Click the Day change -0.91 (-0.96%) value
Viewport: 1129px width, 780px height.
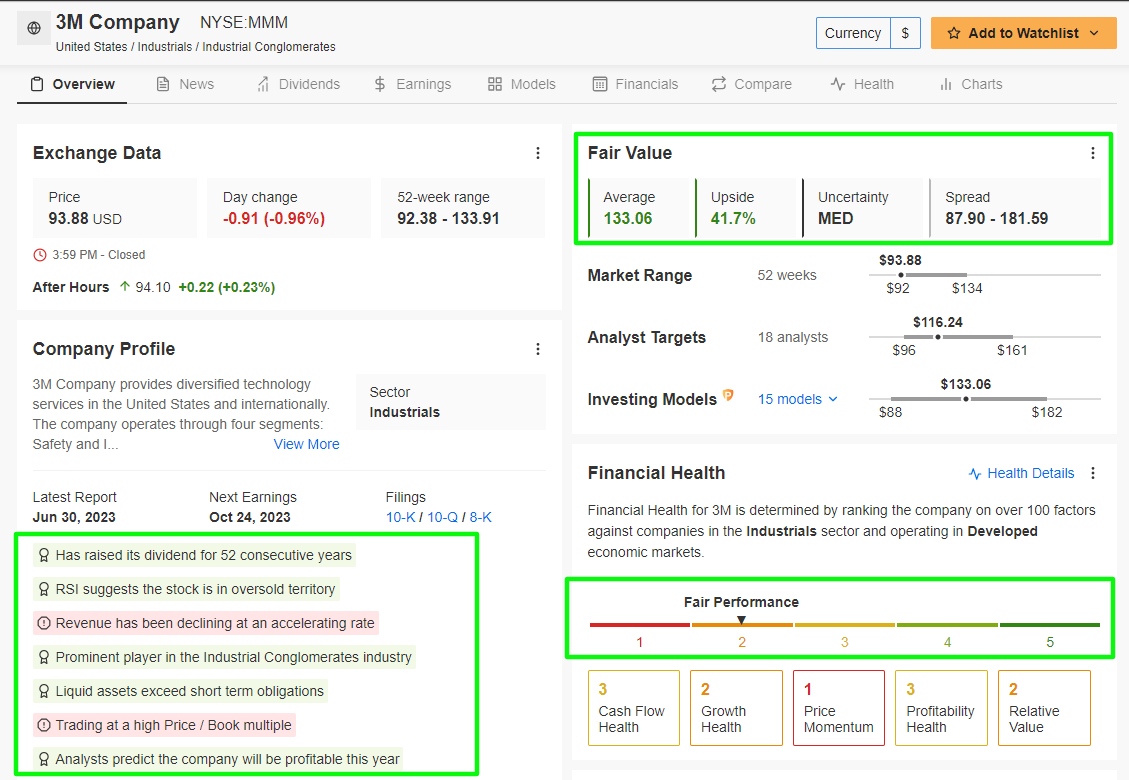pyautogui.click(x=274, y=218)
